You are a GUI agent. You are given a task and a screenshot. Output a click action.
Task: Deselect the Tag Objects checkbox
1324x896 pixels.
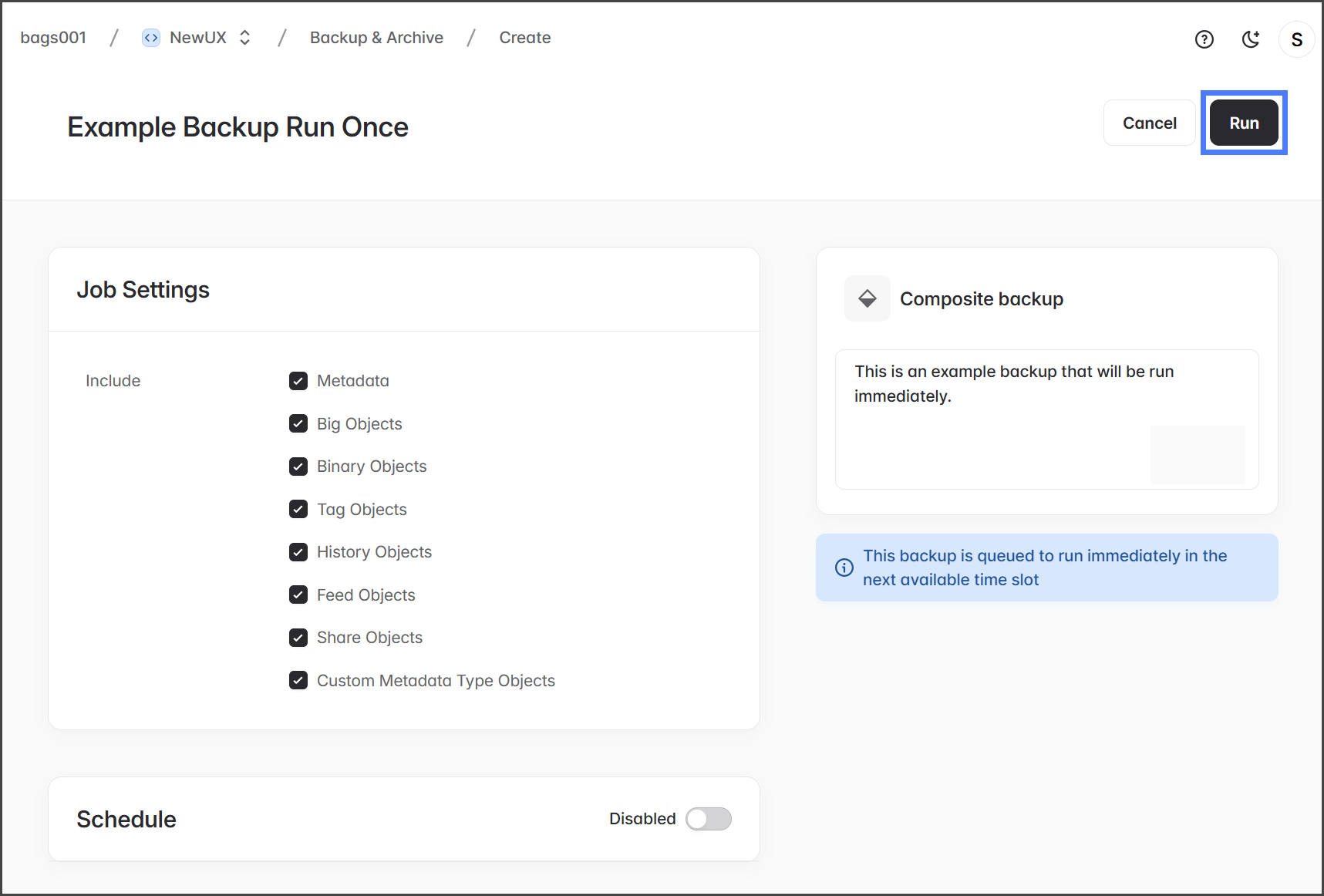click(298, 510)
